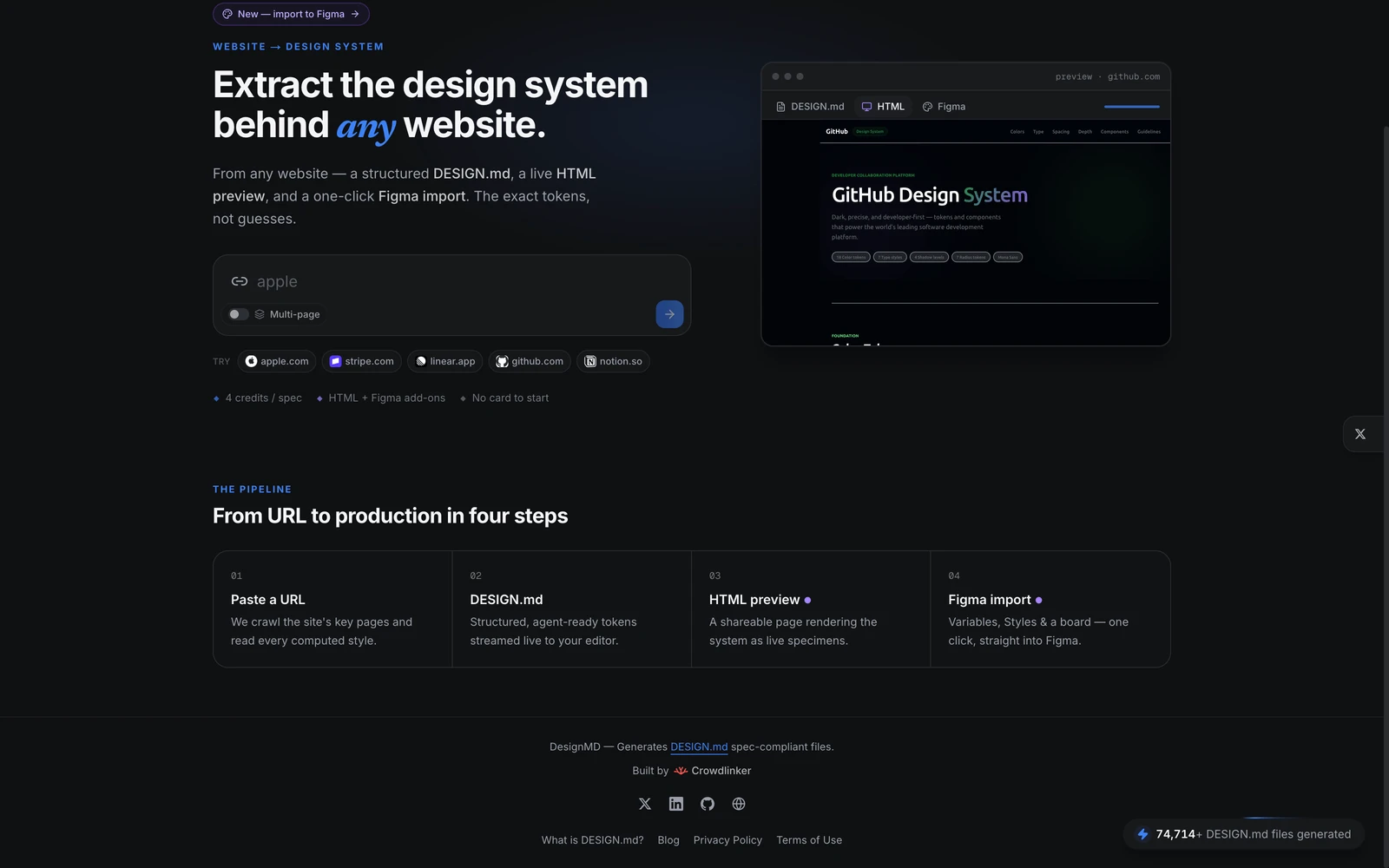Screen dimensions: 1389x868
Task: Click the 'WEBSITE → DESIGN SYSTEM' label
Action: [x=298, y=47]
